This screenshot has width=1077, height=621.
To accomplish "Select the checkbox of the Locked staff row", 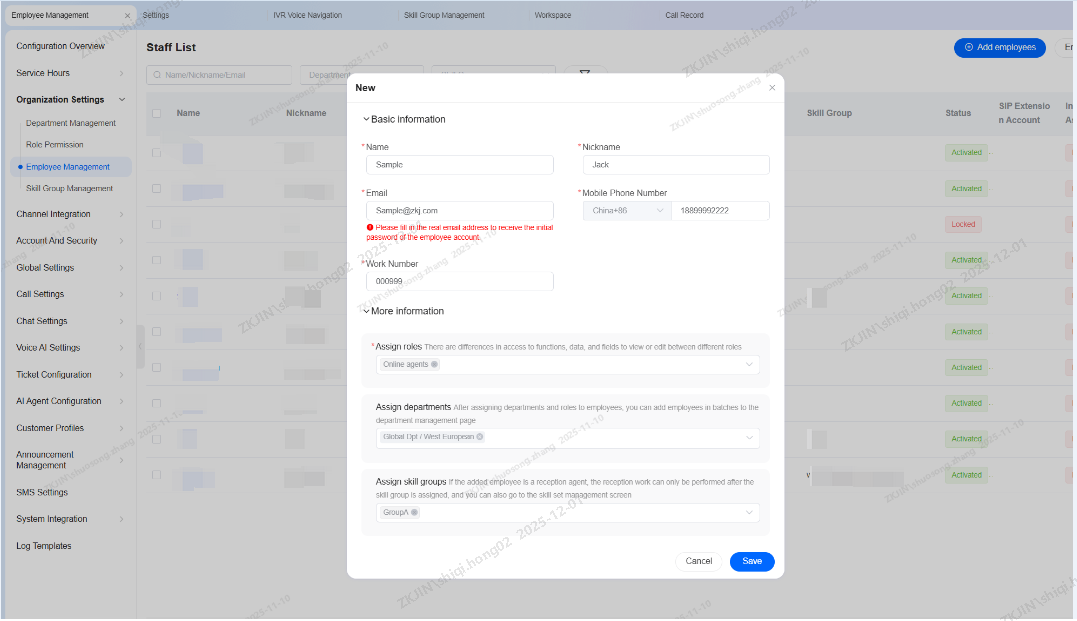I will [x=156, y=225].
